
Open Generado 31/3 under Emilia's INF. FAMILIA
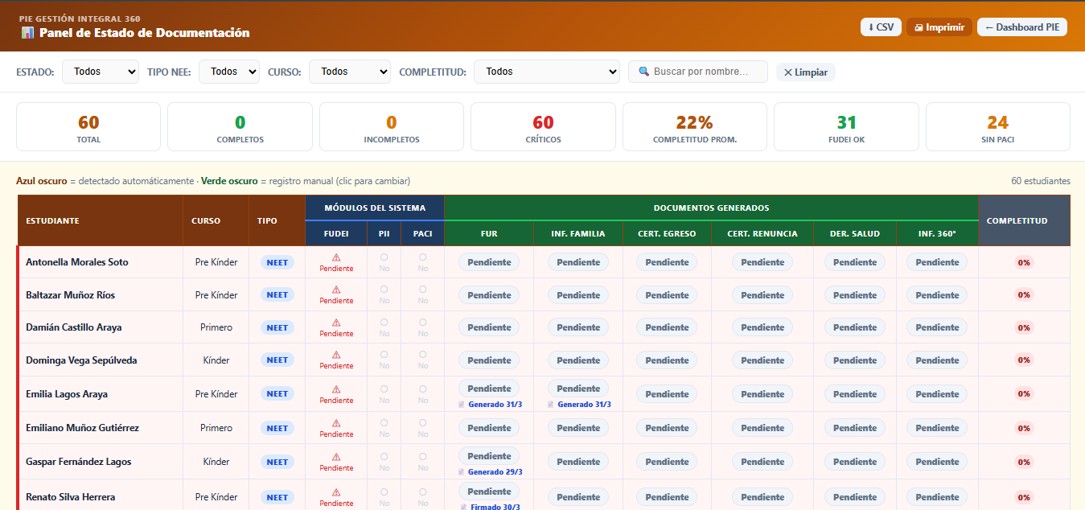click(x=579, y=404)
